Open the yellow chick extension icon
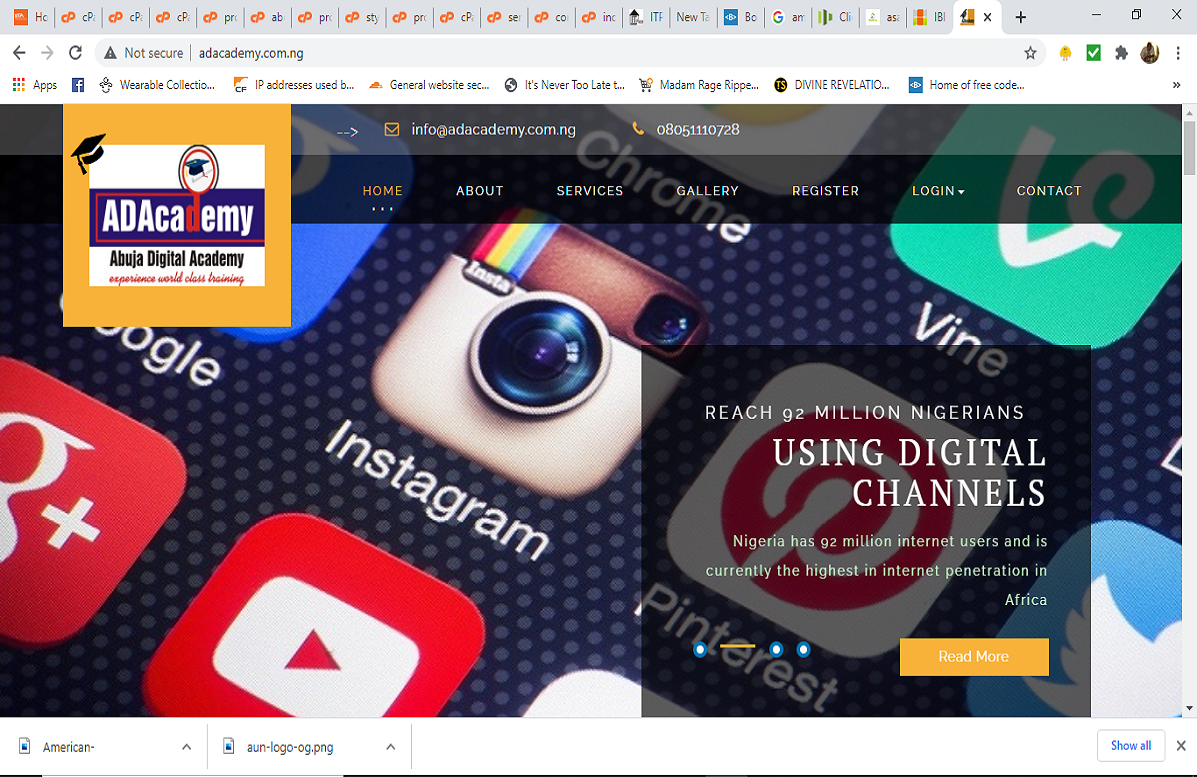This screenshot has height=777, width=1197. tap(1065, 53)
